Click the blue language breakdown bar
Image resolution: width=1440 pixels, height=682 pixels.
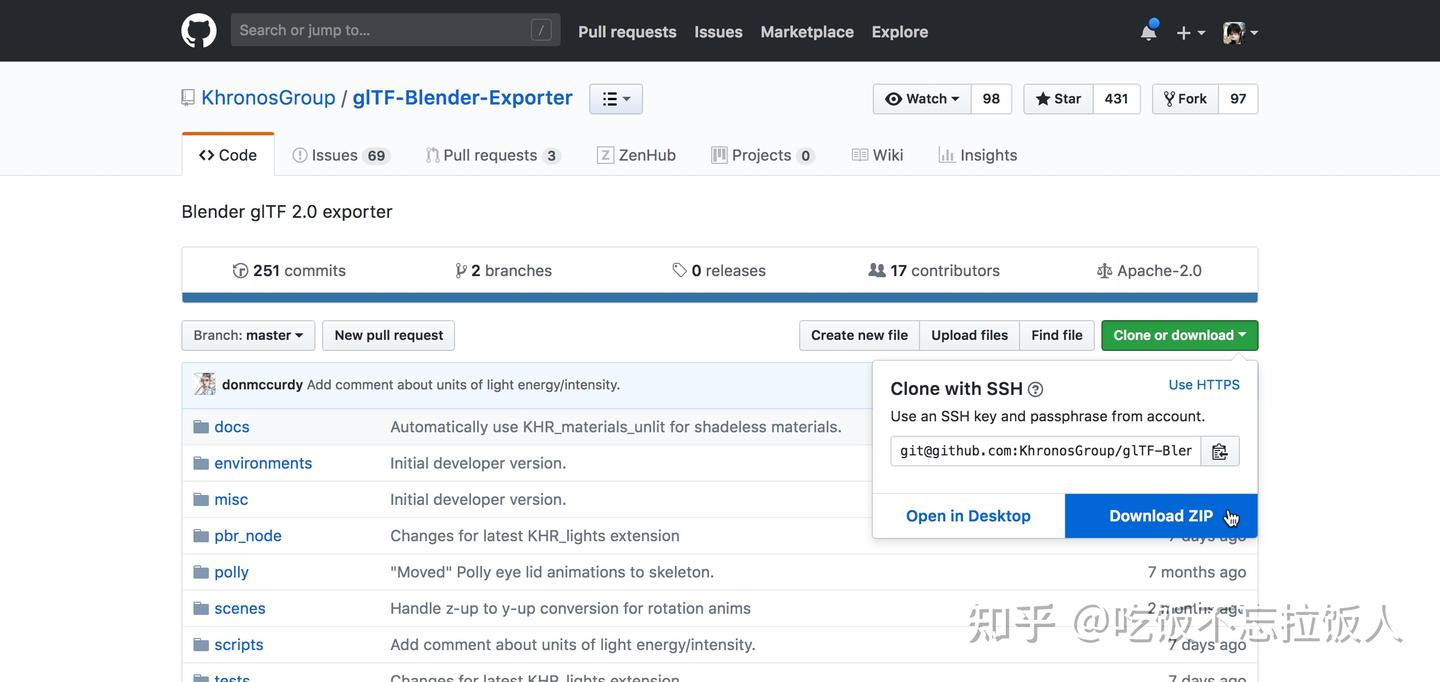(720, 297)
